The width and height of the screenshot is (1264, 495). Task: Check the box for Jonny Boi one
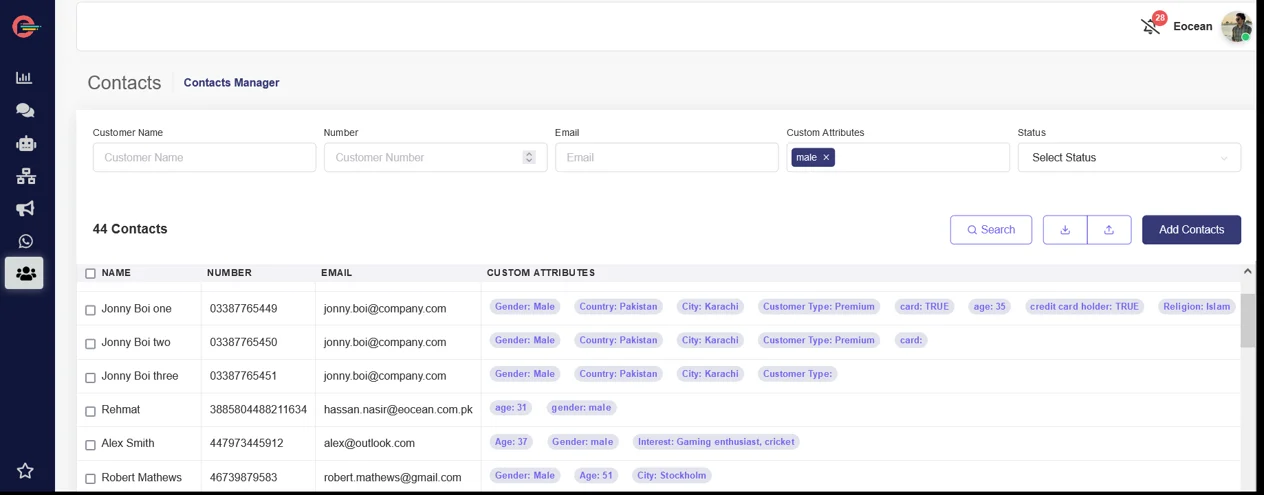click(90, 310)
